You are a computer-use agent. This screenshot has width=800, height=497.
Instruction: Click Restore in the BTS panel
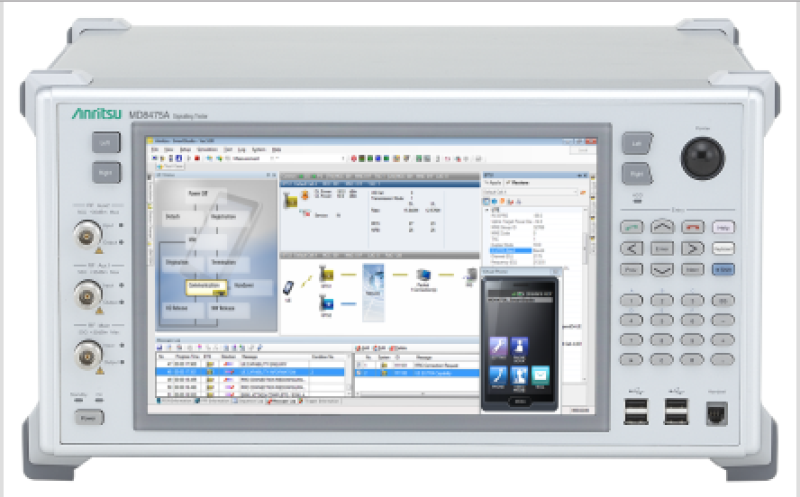pyautogui.click(x=517, y=183)
